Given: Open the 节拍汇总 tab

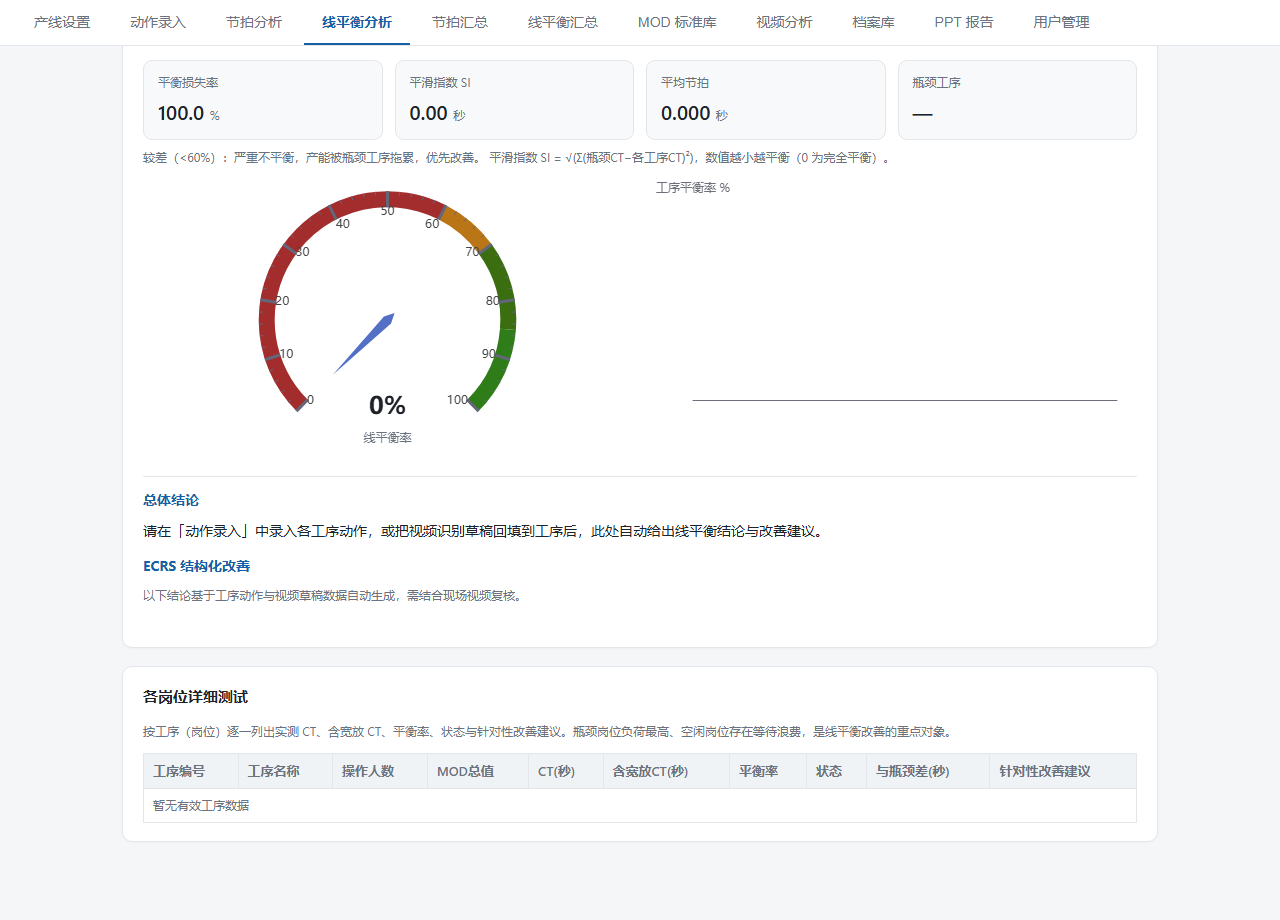Looking at the screenshot, I should point(460,22).
